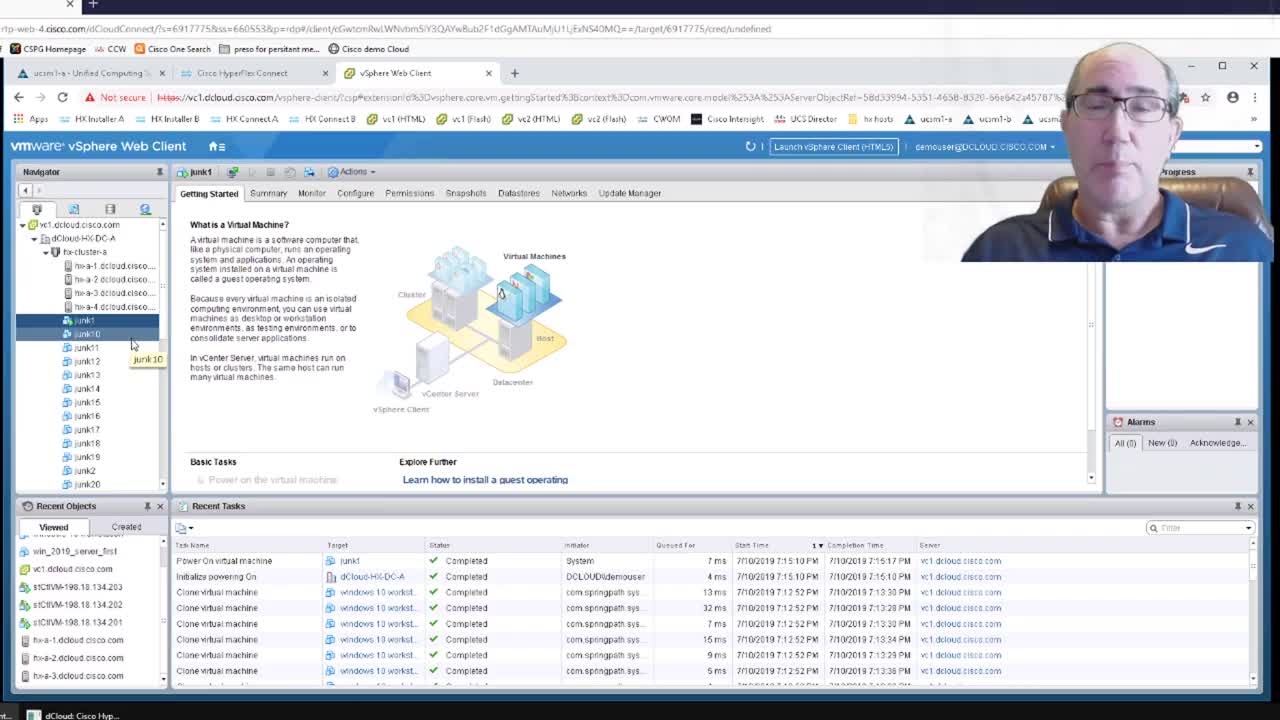
Task: Select the Acknowledged alarms tab
Action: click(1216, 443)
